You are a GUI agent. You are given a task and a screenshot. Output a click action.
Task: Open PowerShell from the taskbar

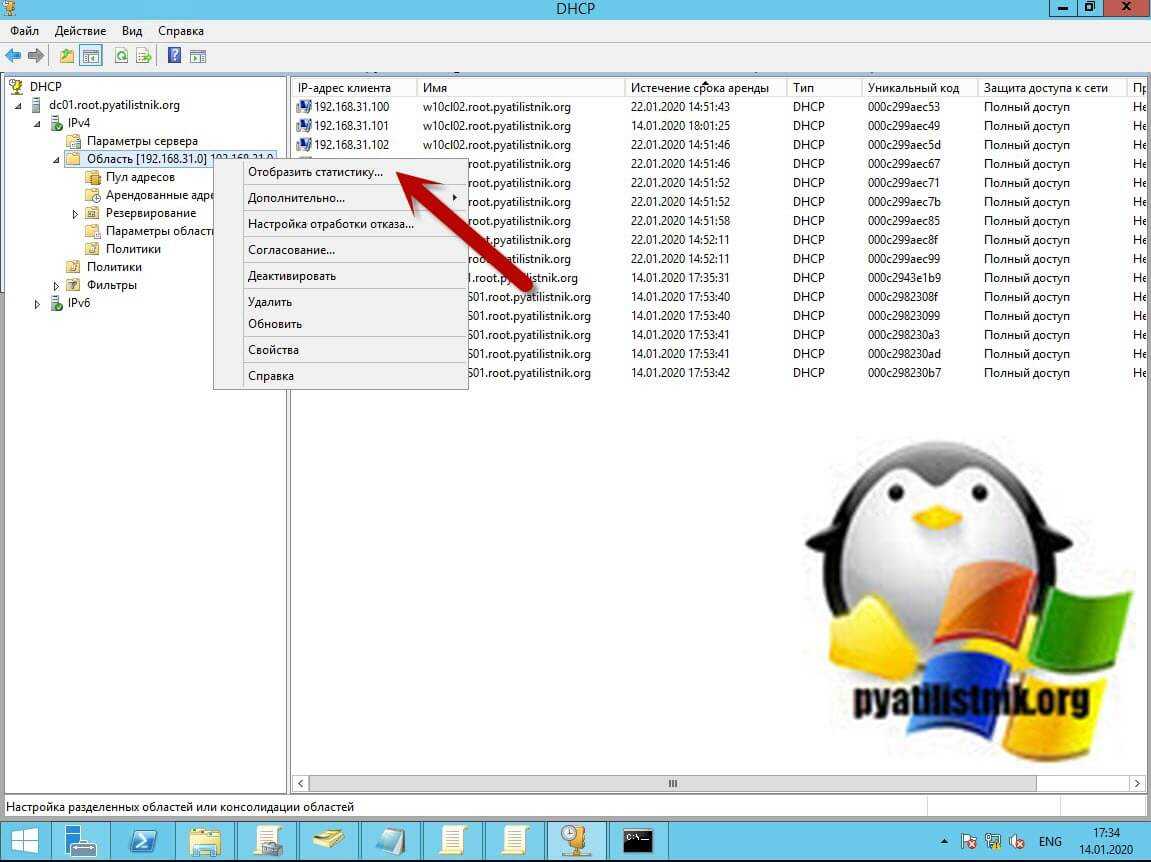[142, 840]
